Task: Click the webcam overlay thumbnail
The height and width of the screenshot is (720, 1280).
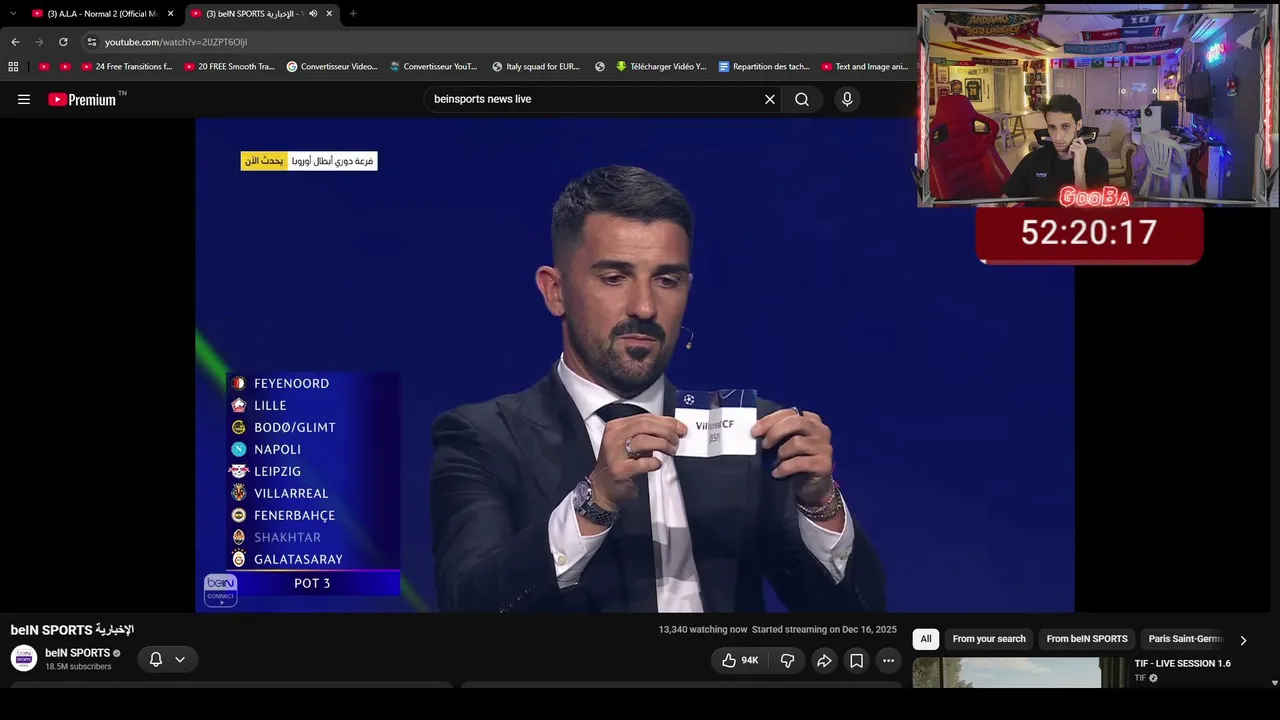Action: coord(1097,105)
